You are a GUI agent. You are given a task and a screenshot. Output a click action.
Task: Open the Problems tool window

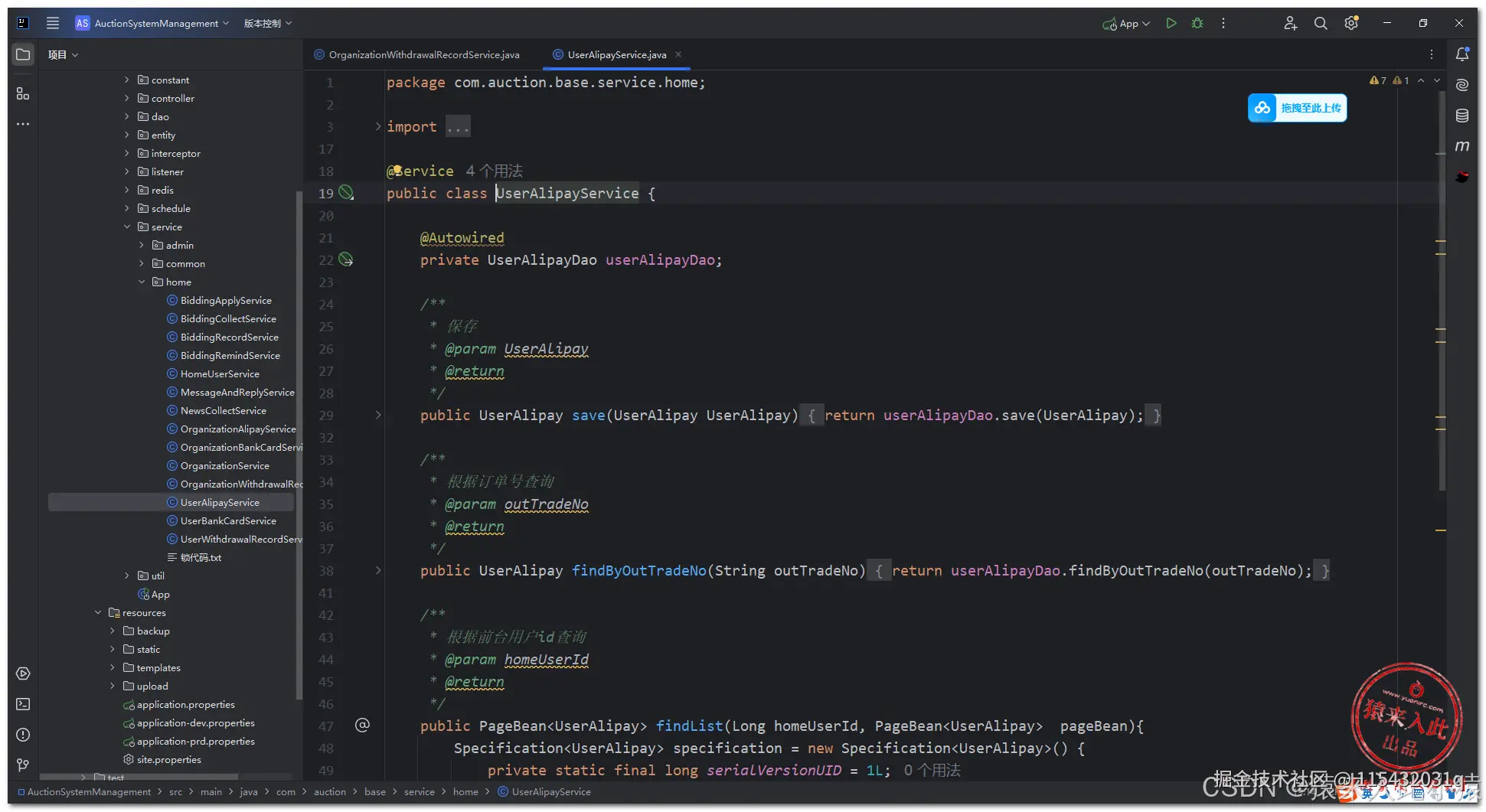click(x=23, y=735)
